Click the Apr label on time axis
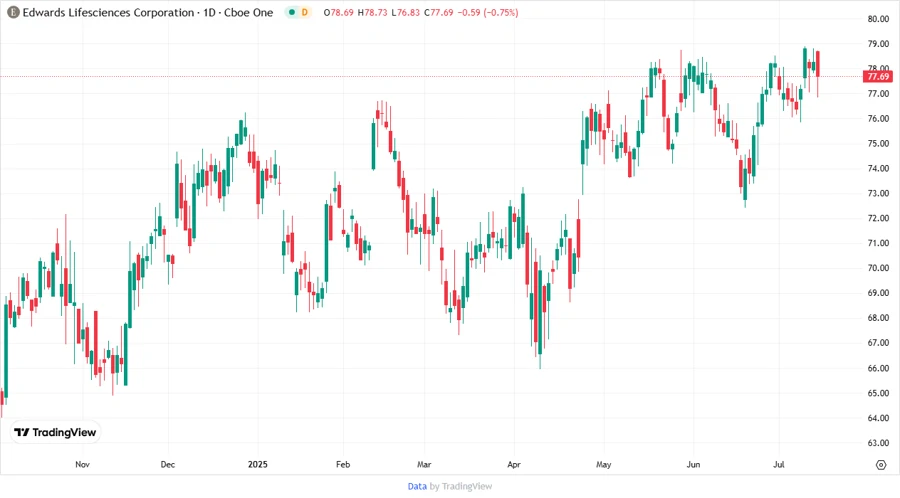 [x=514, y=465]
